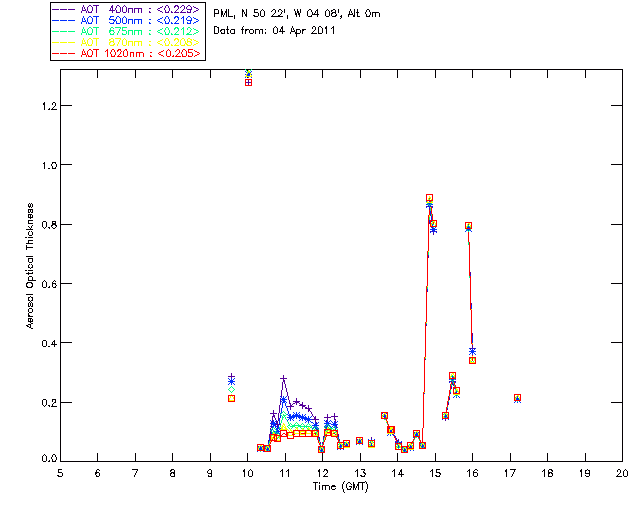Image resolution: width=640 pixels, height=512 pixels.
Task: Click the x-axis tick label 15
Action: (x=435, y=473)
